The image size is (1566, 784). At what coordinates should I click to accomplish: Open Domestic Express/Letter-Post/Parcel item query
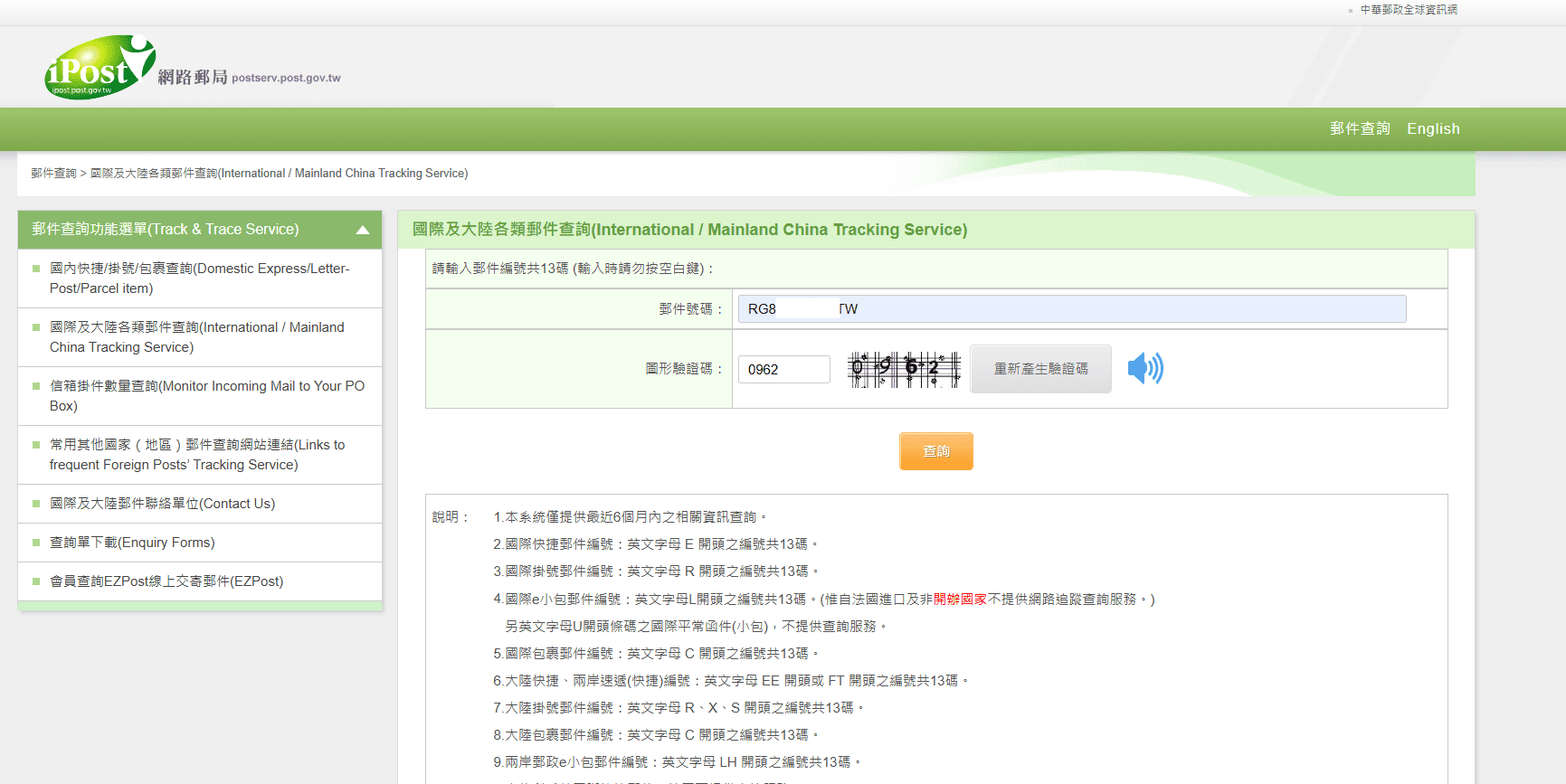(x=199, y=279)
